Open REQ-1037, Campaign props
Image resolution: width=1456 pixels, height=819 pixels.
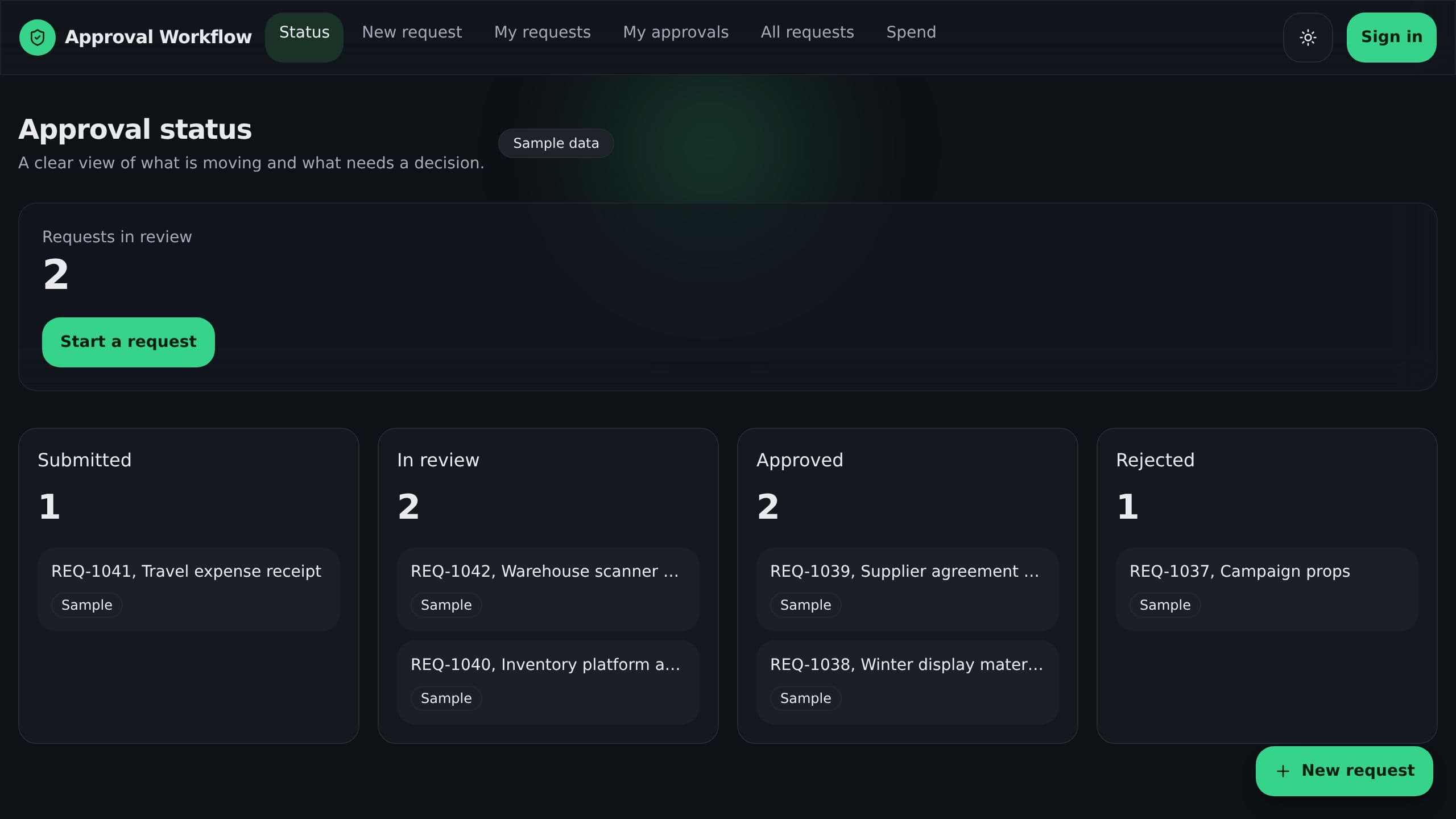click(x=1267, y=589)
